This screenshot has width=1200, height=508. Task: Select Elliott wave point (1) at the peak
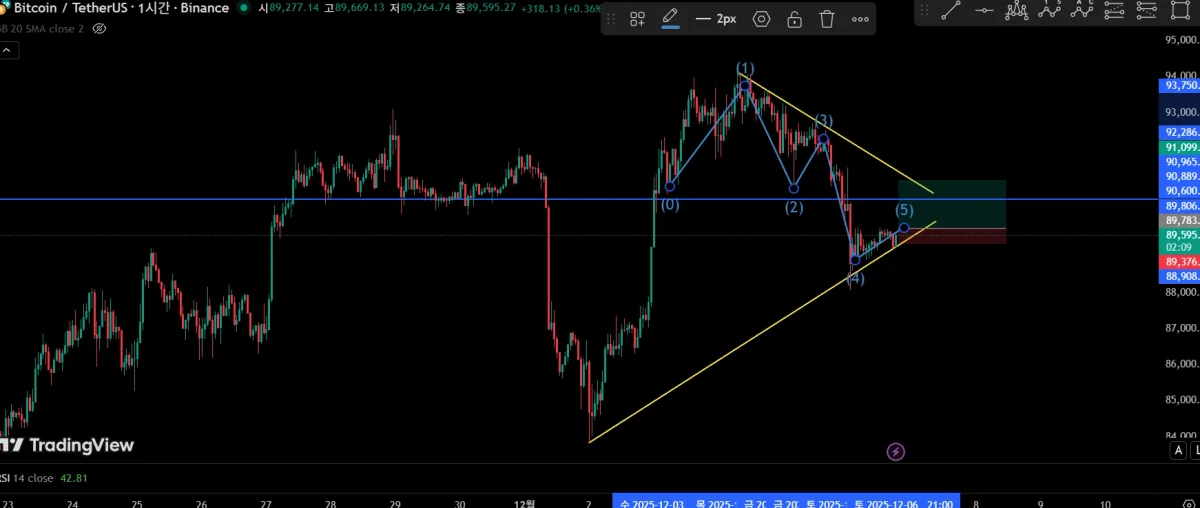(x=744, y=86)
